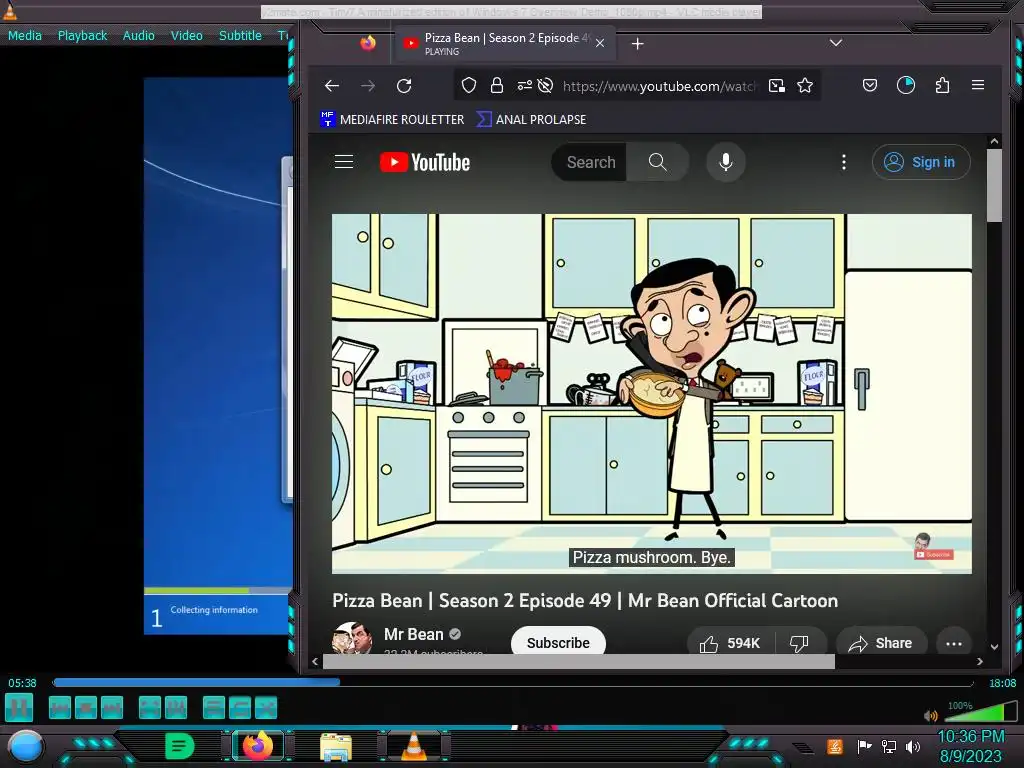Open VLC Video menu
Image resolution: width=1024 pixels, height=768 pixels.
[187, 35]
